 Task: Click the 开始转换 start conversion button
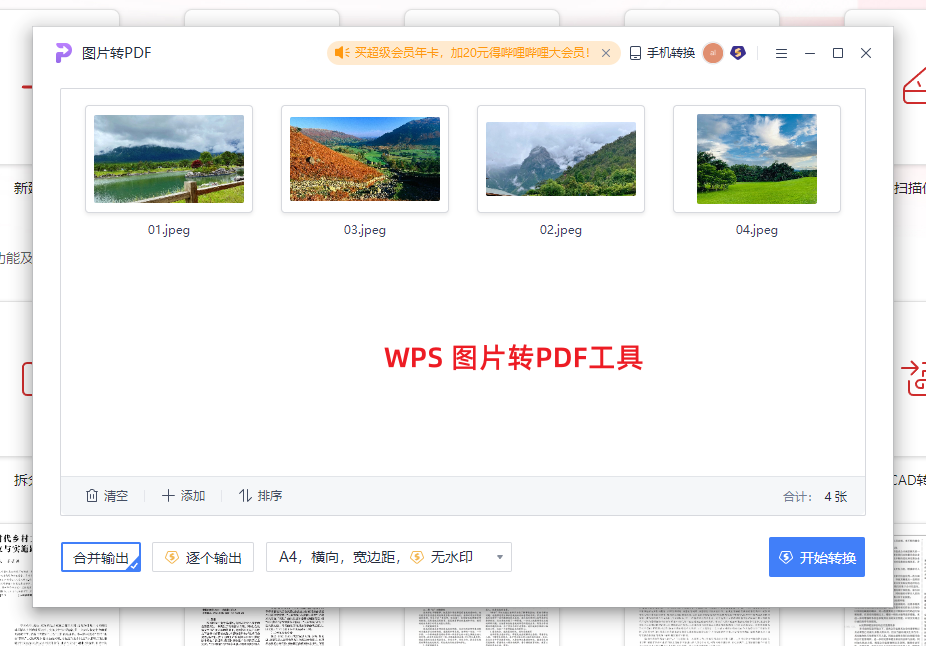(817, 557)
